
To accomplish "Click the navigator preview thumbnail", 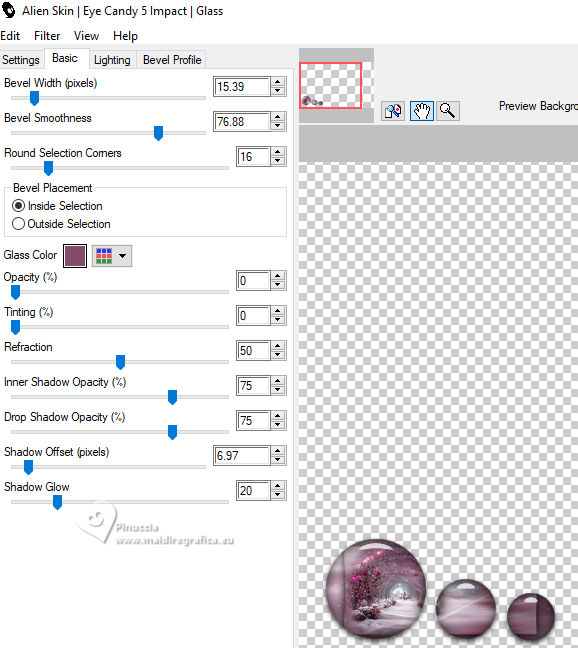I will tap(331, 86).
